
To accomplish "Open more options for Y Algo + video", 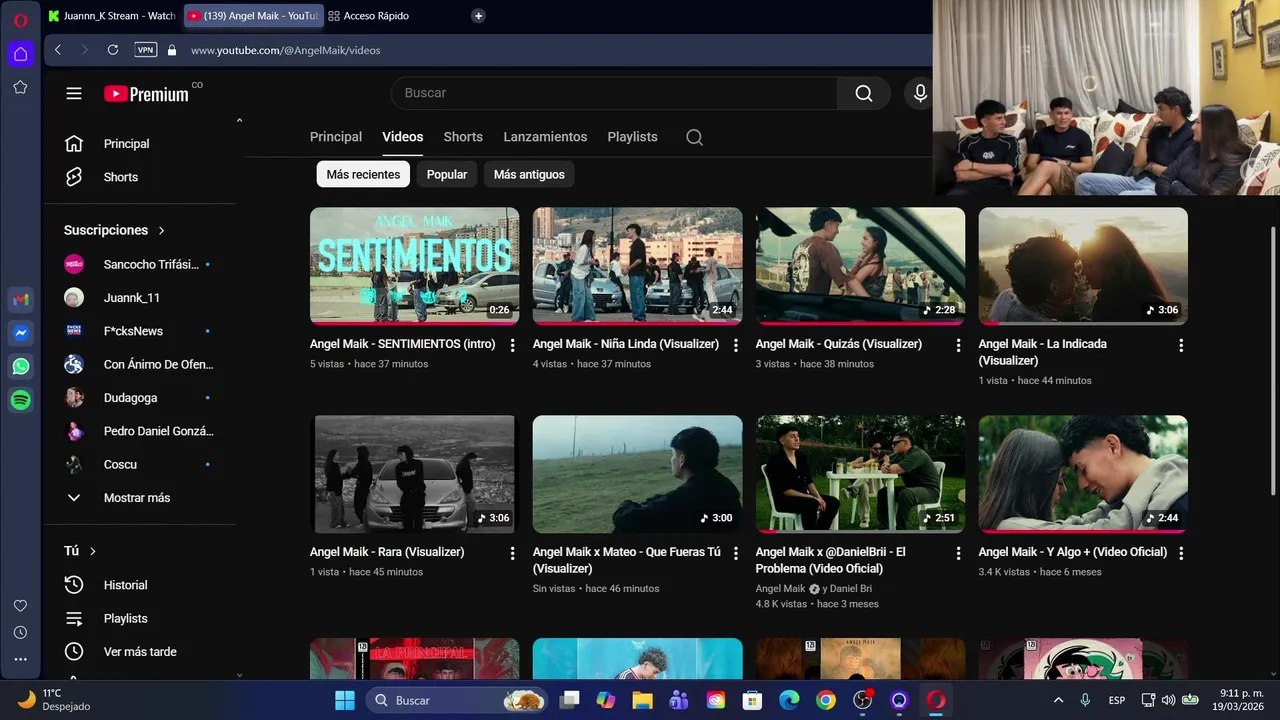I will point(1181,553).
